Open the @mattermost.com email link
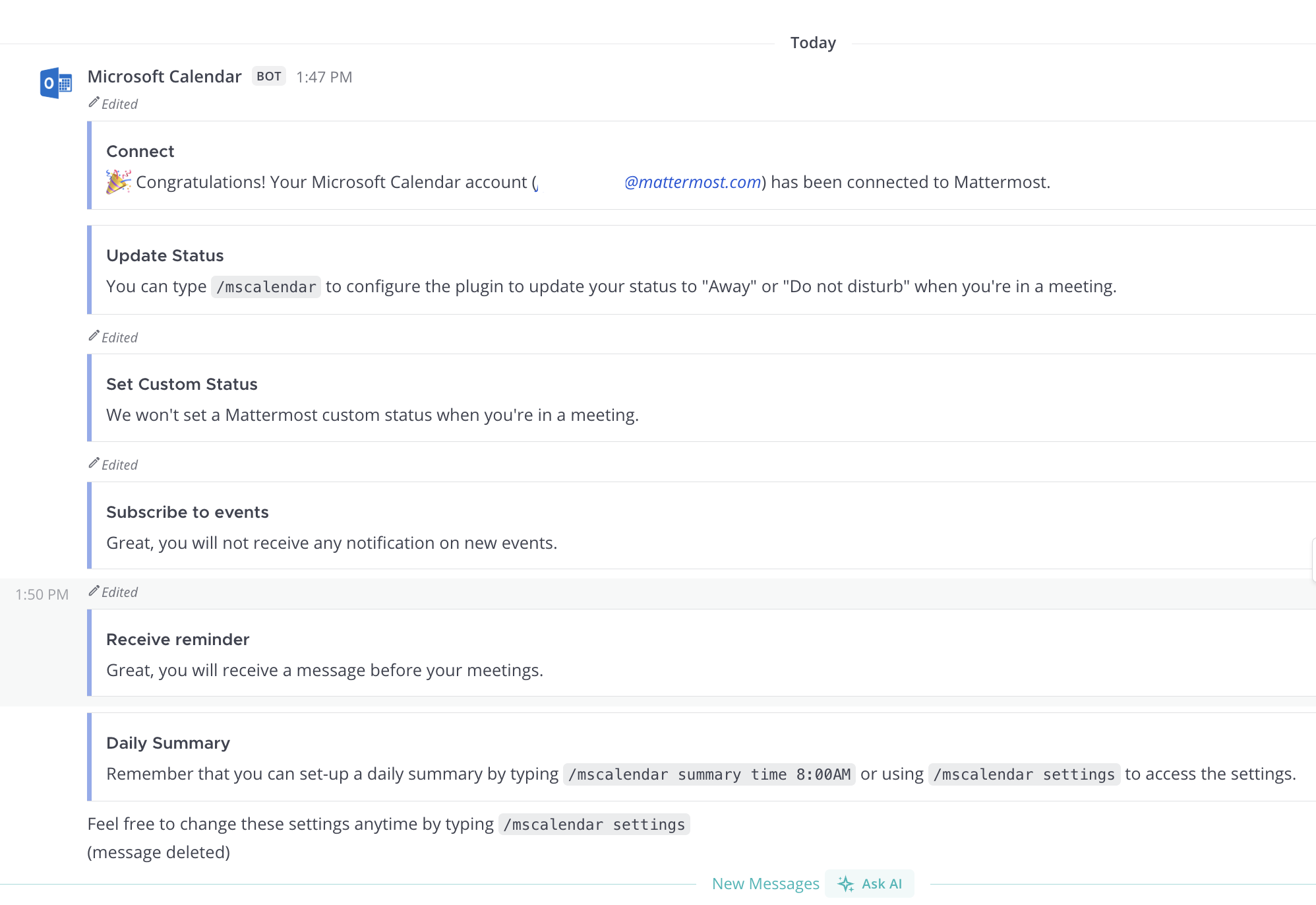The height and width of the screenshot is (905, 1316). [690, 182]
